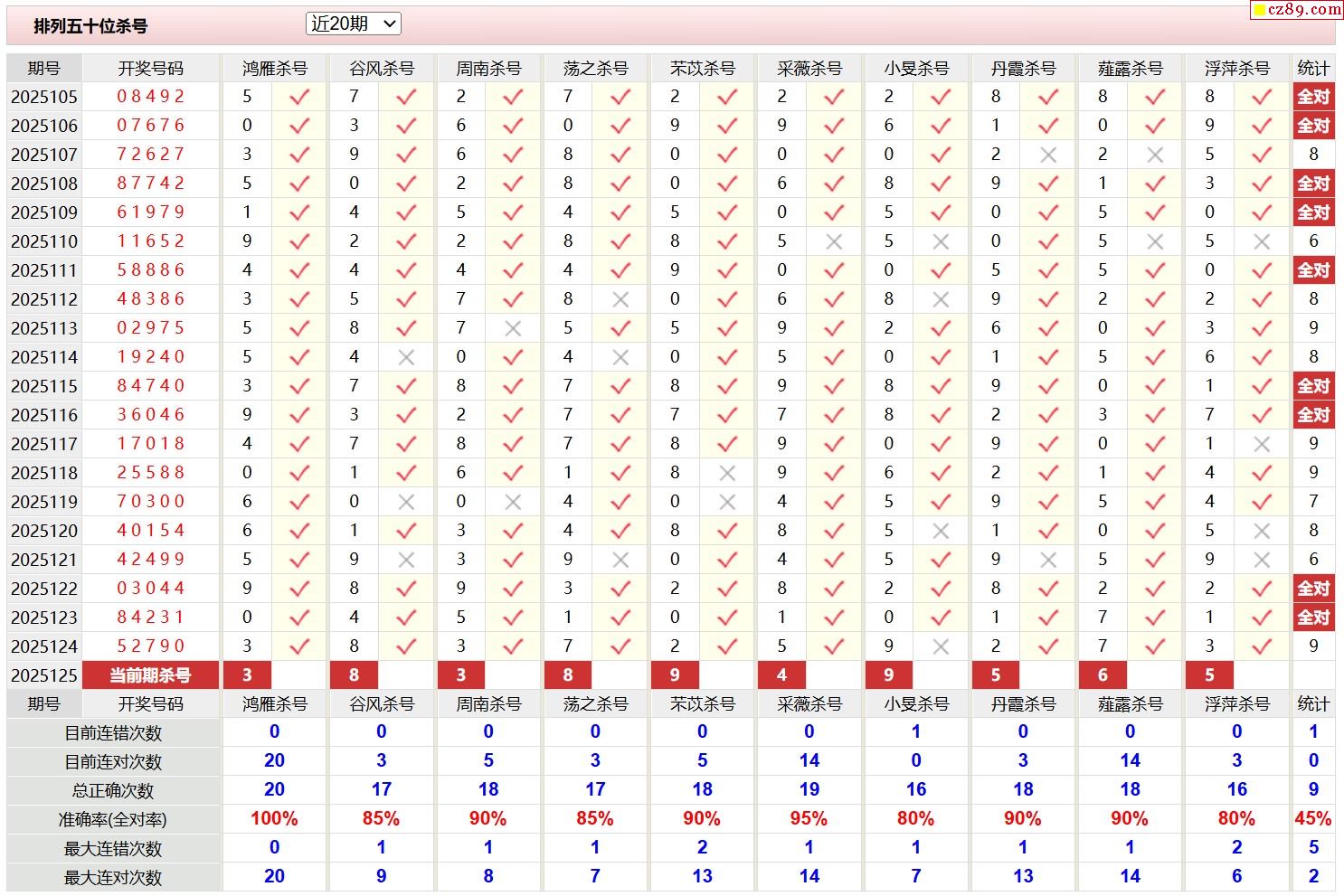This screenshot has height=896, width=1344.
Task: Click the cross mark for 荡之杀号 in row 2025114
Action: click(620, 357)
